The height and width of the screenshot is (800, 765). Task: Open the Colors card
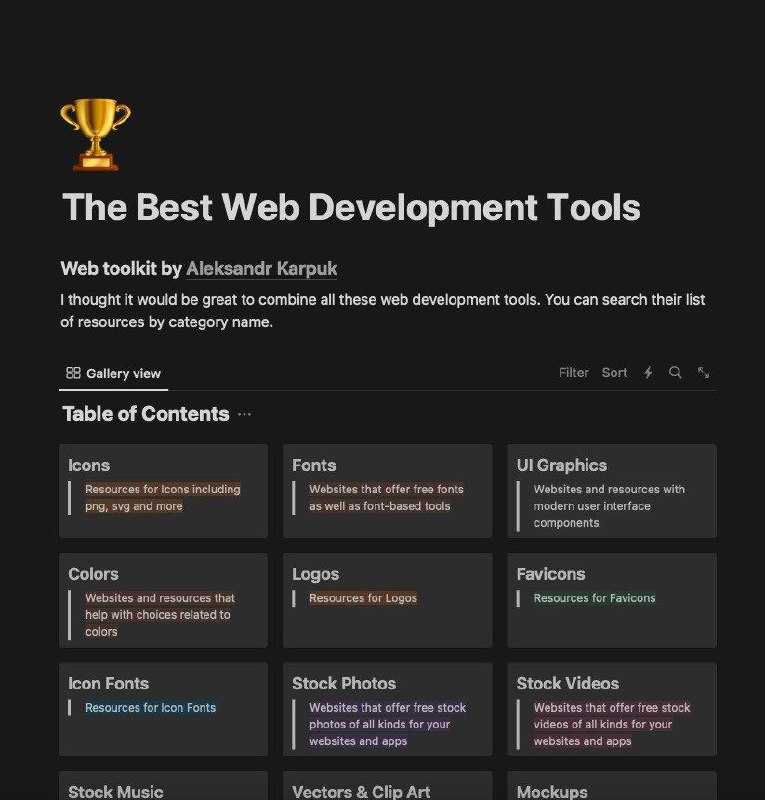163,601
